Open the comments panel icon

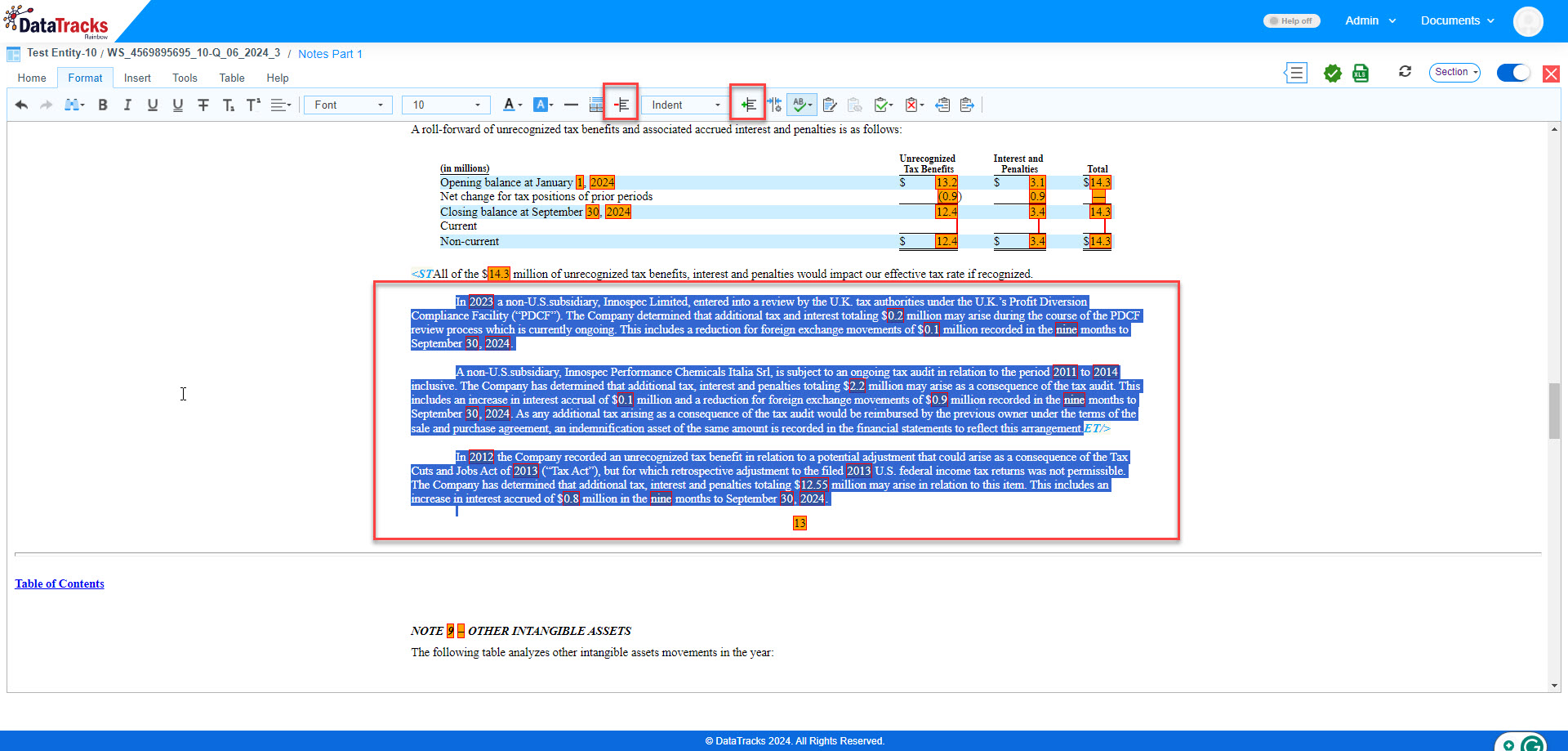[x=1296, y=73]
